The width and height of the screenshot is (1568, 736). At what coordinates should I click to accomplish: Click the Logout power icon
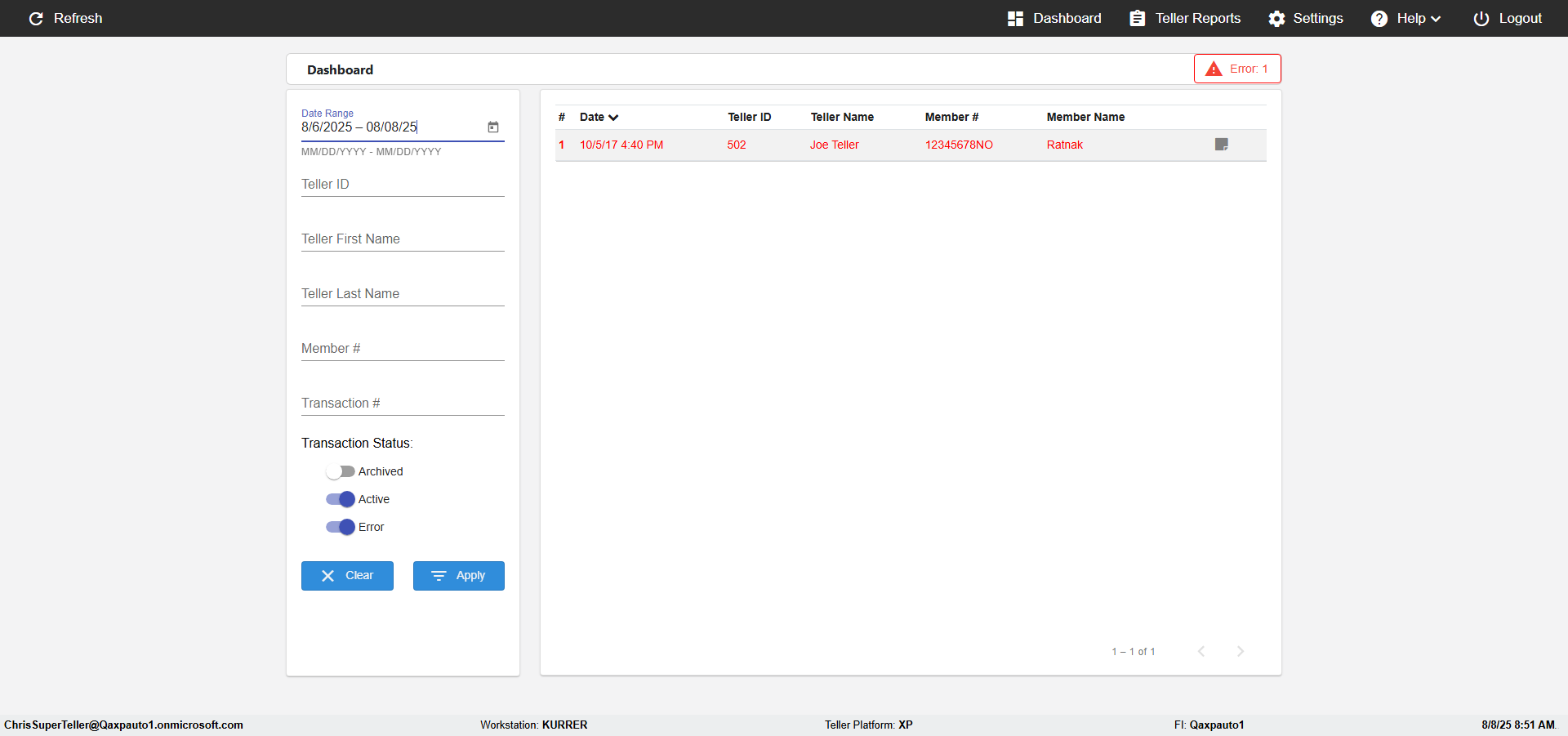click(x=1481, y=19)
